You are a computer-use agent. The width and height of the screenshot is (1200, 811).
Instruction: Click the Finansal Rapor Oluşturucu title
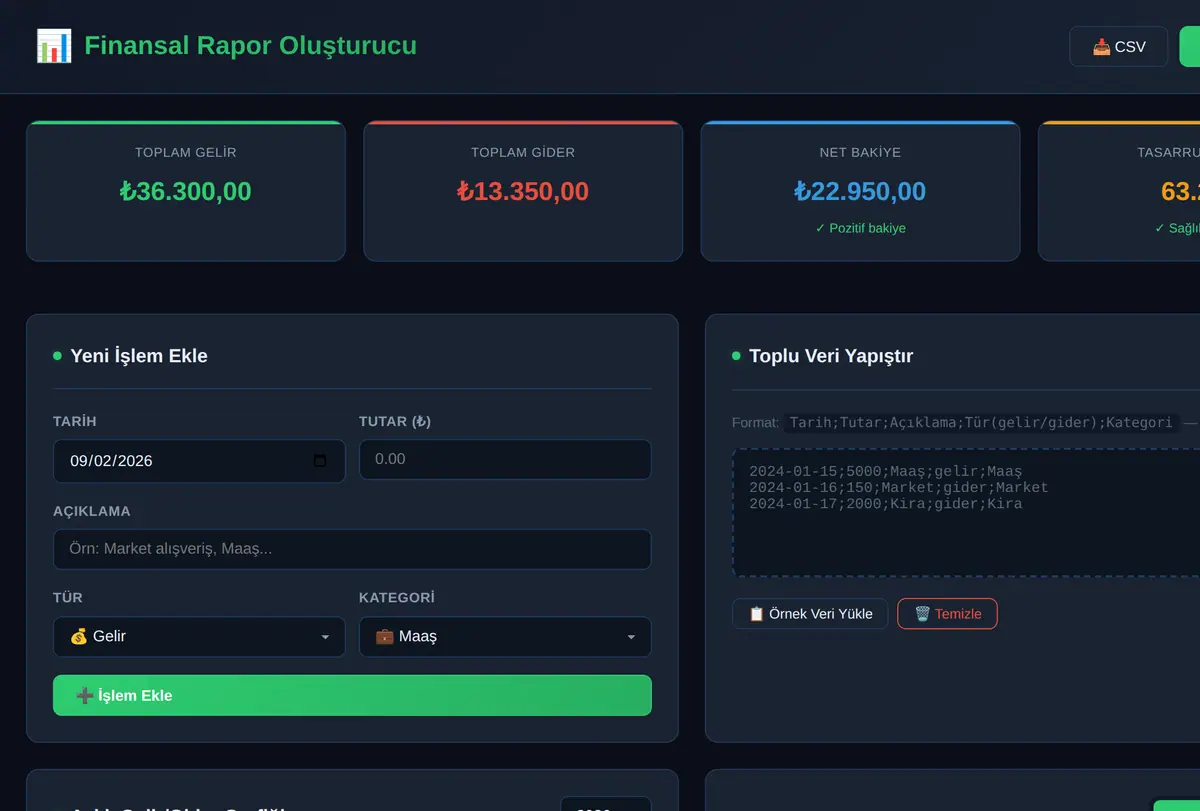(x=250, y=46)
